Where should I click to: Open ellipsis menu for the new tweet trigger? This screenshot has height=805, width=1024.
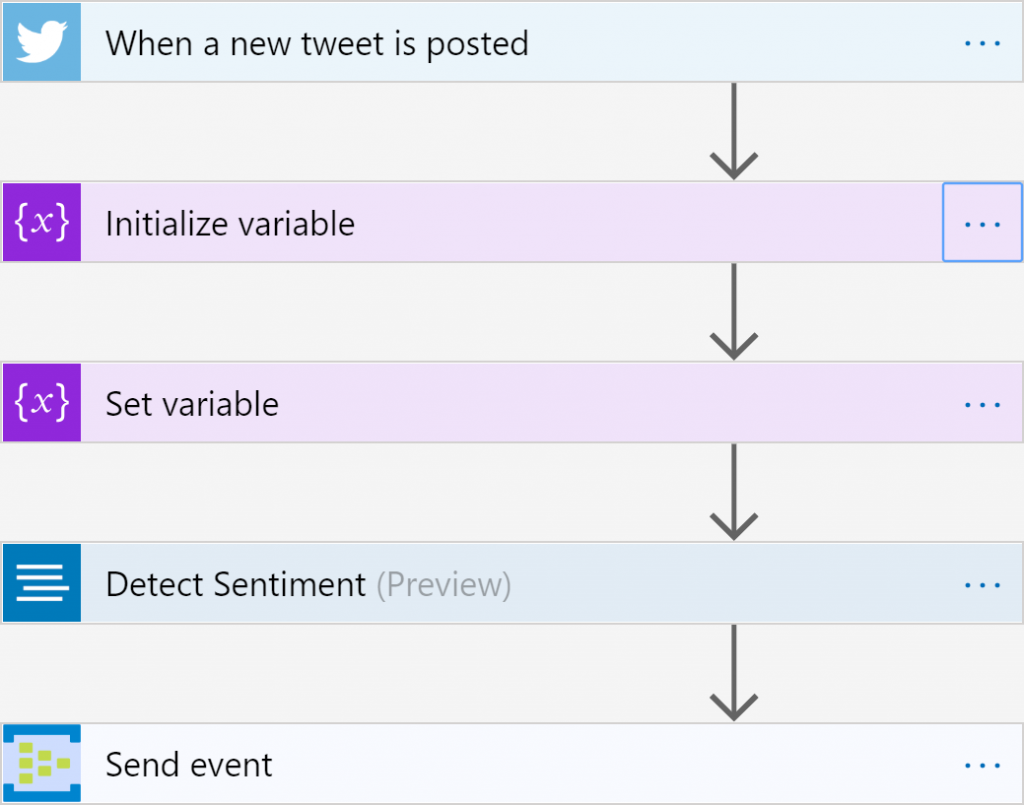982,44
